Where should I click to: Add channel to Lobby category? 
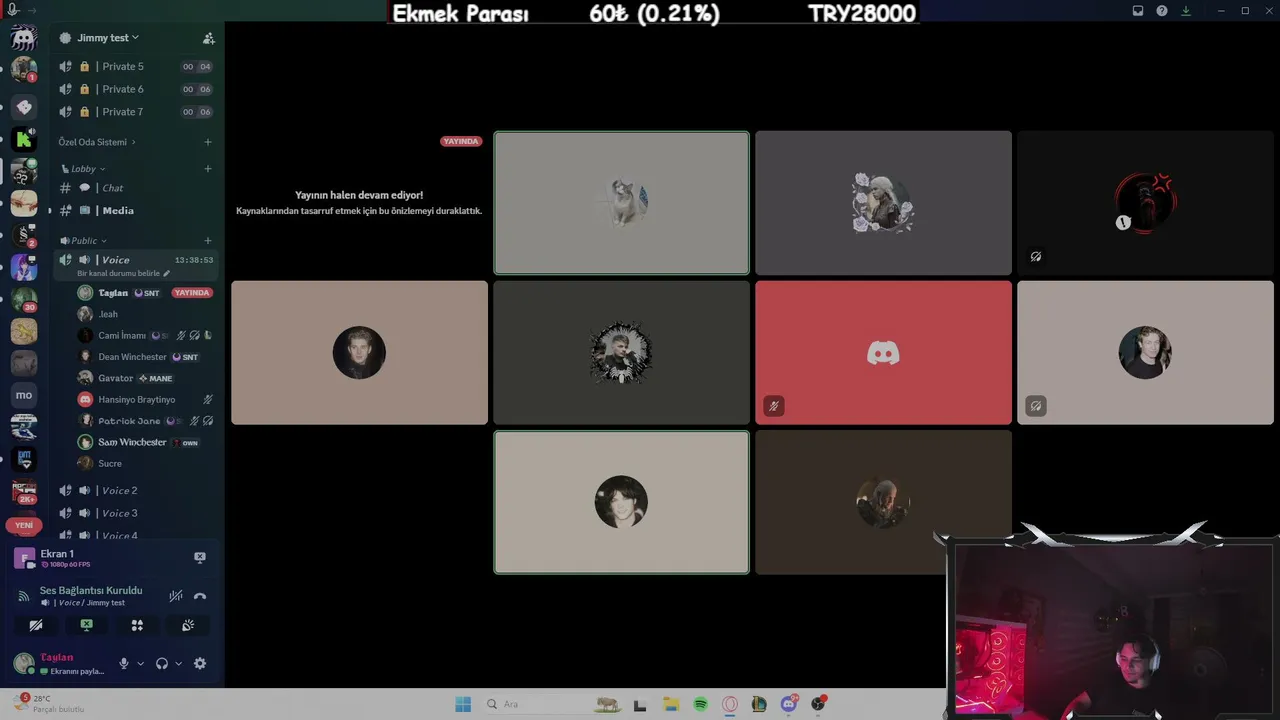click(208, 169)
